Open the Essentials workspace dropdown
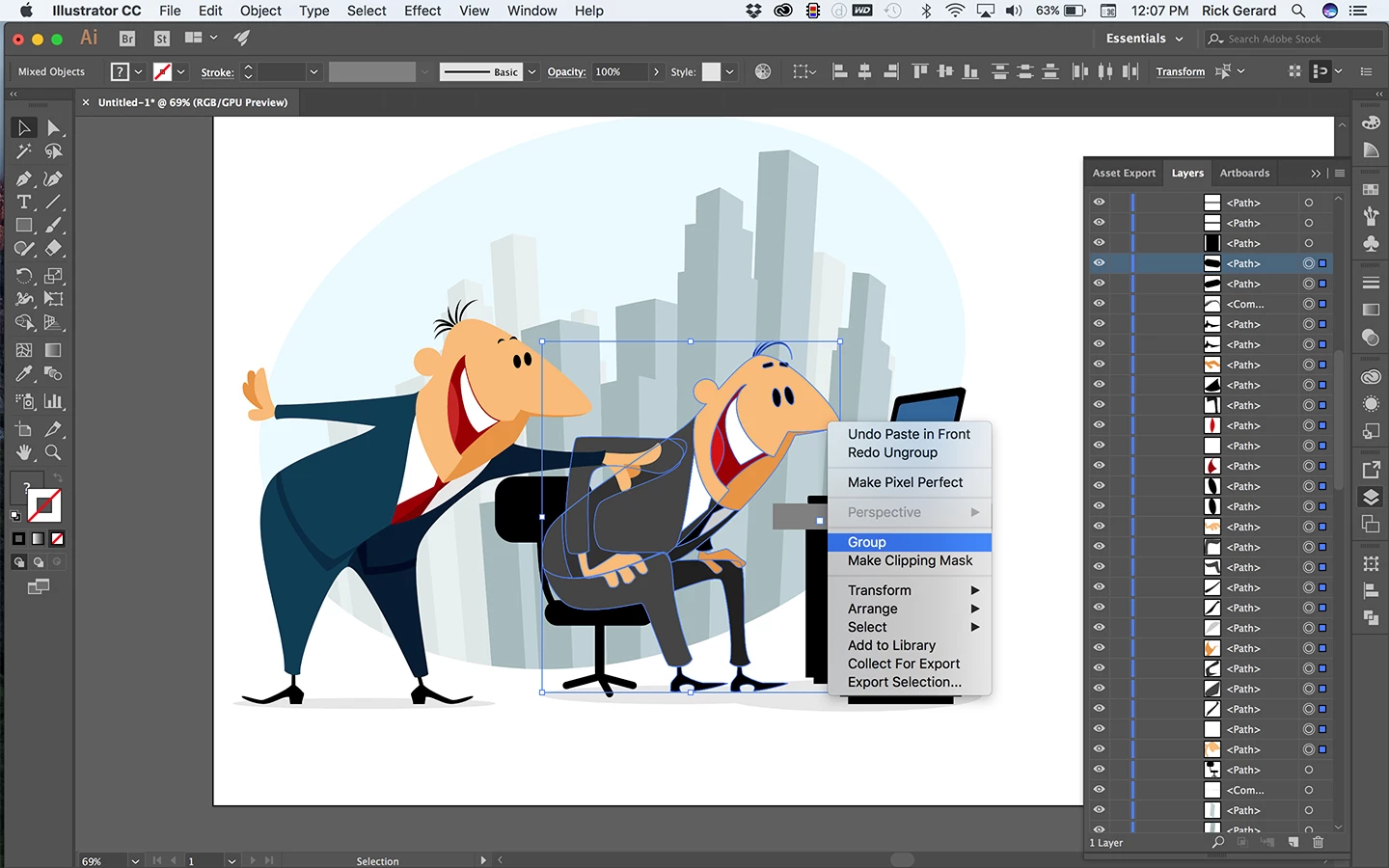Screen dimensions: 1389x868 click(x=1144, y=39)
